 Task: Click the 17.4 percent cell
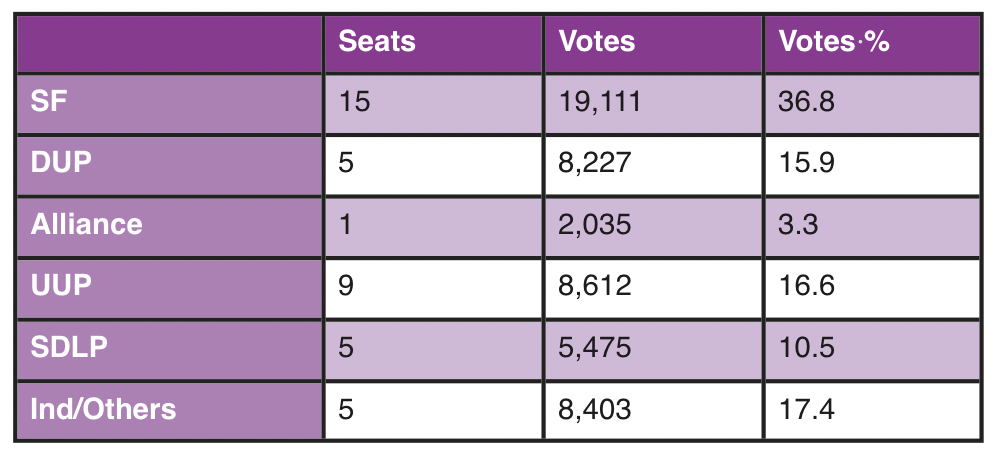click(806, 408)
